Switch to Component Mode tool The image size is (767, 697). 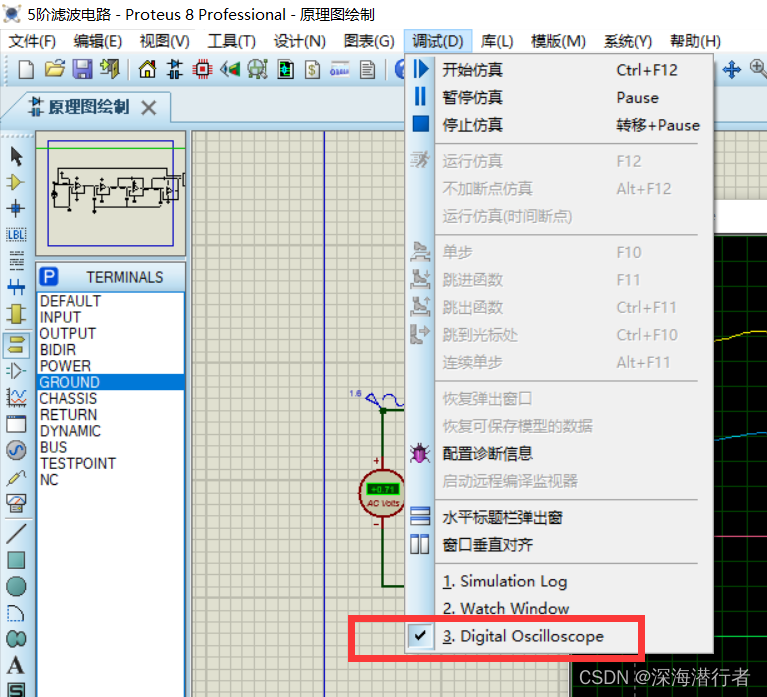click(x=16, y=182)
